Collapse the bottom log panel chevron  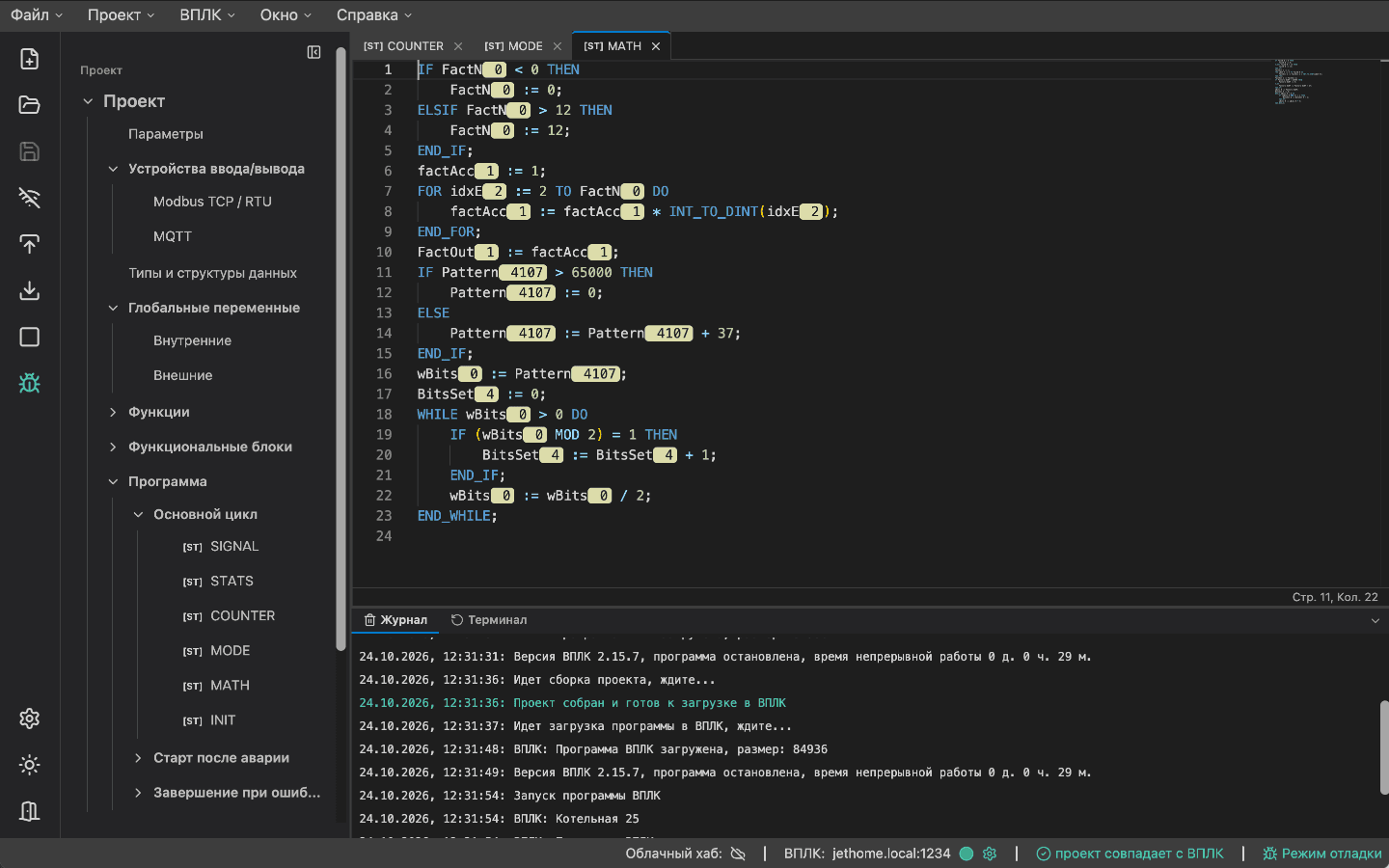(x=1375, y=621)
